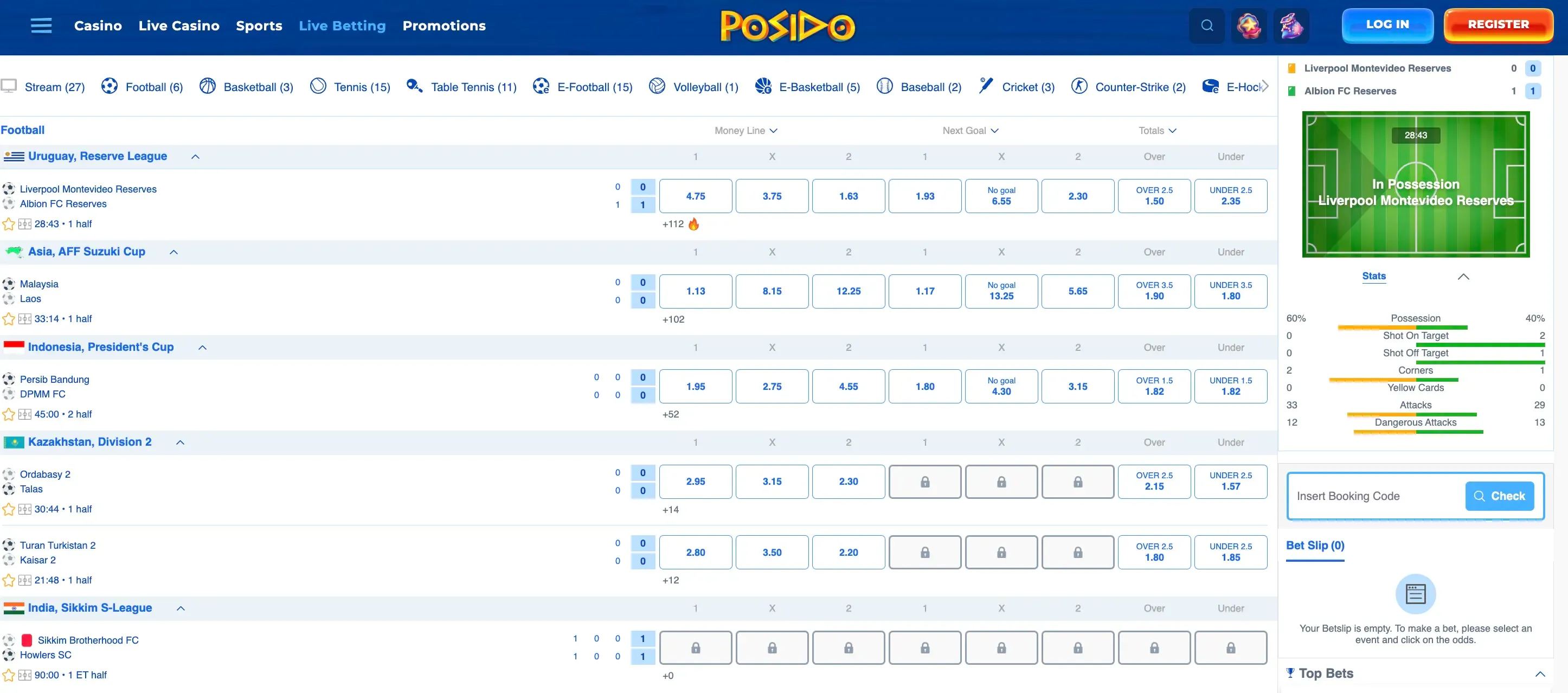The width and height of the screenshot is (1568, 693).
Task: Open pitch tracker icon for Malaysia match
Action: (24, 319)
